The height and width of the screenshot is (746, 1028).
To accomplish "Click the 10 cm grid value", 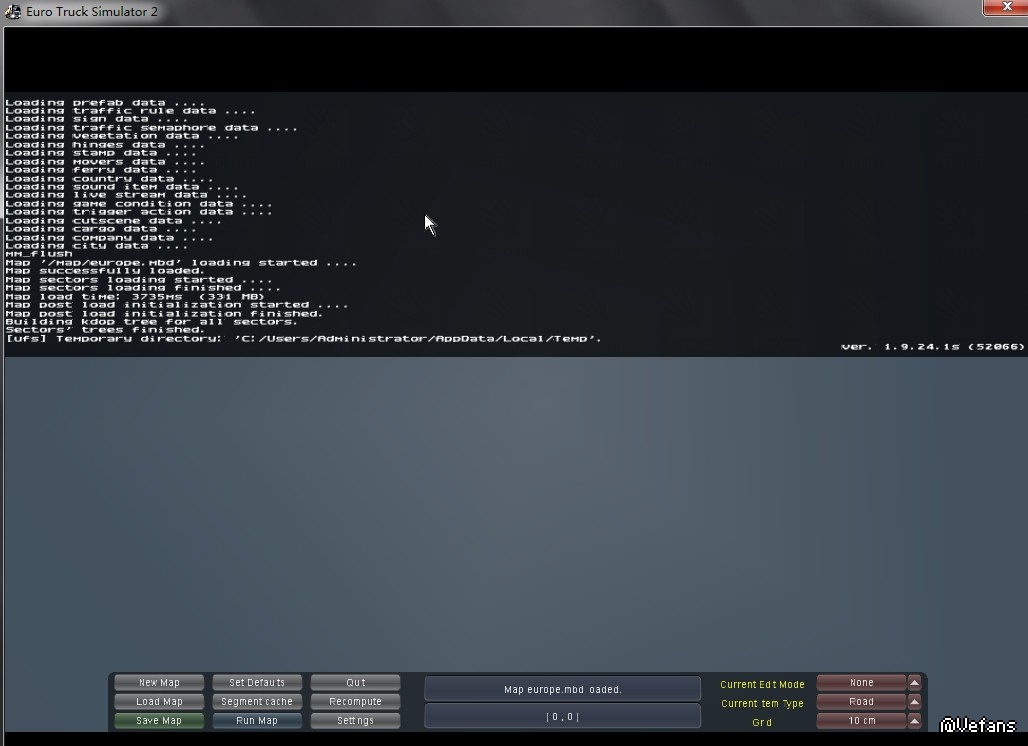I will pos(861,721).
